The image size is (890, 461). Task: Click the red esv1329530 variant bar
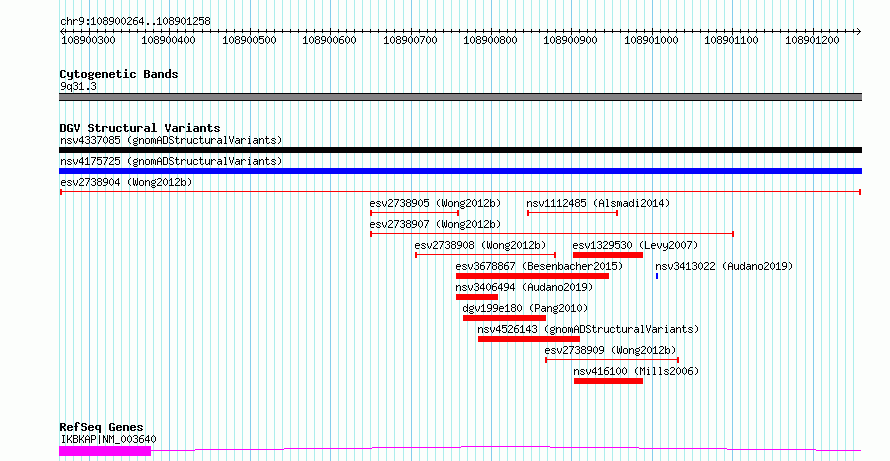608,255
